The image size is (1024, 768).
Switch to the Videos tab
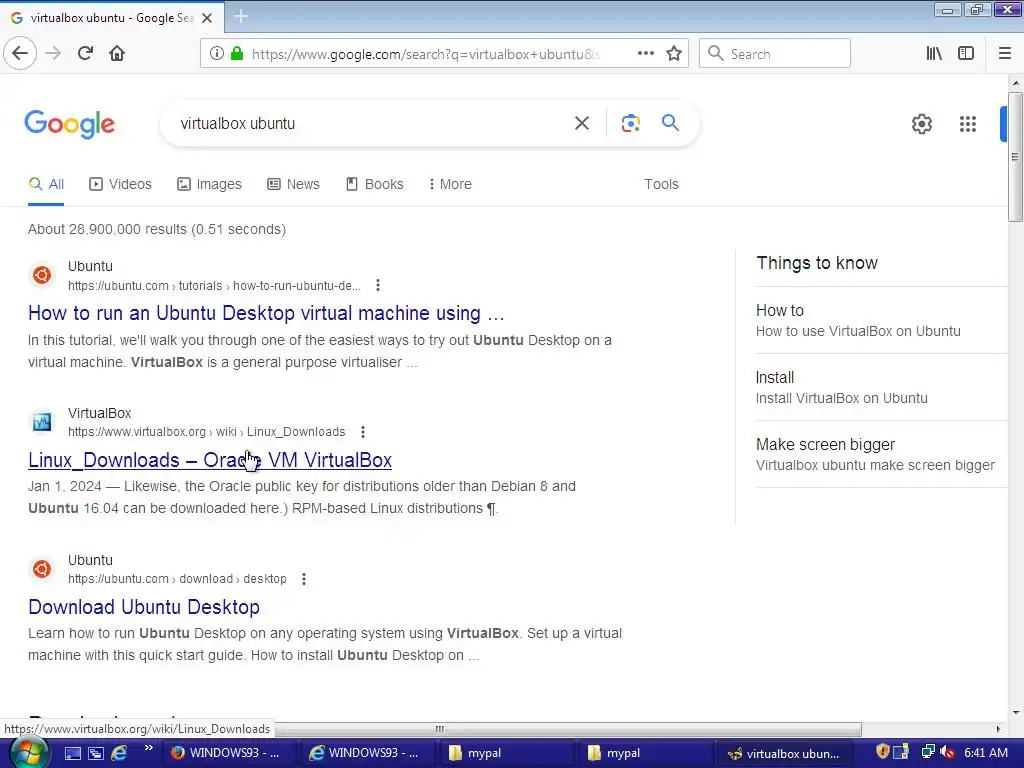(120, 184)
